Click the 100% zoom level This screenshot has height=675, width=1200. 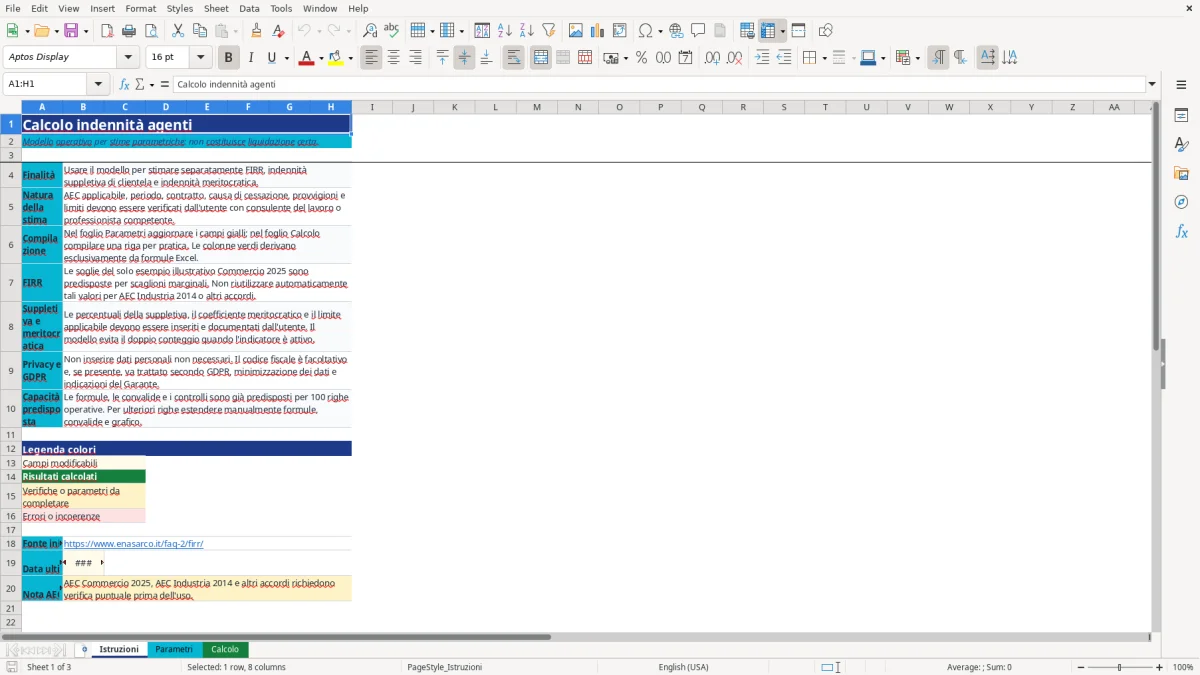pyautogui.click(x=1183, y=667)
